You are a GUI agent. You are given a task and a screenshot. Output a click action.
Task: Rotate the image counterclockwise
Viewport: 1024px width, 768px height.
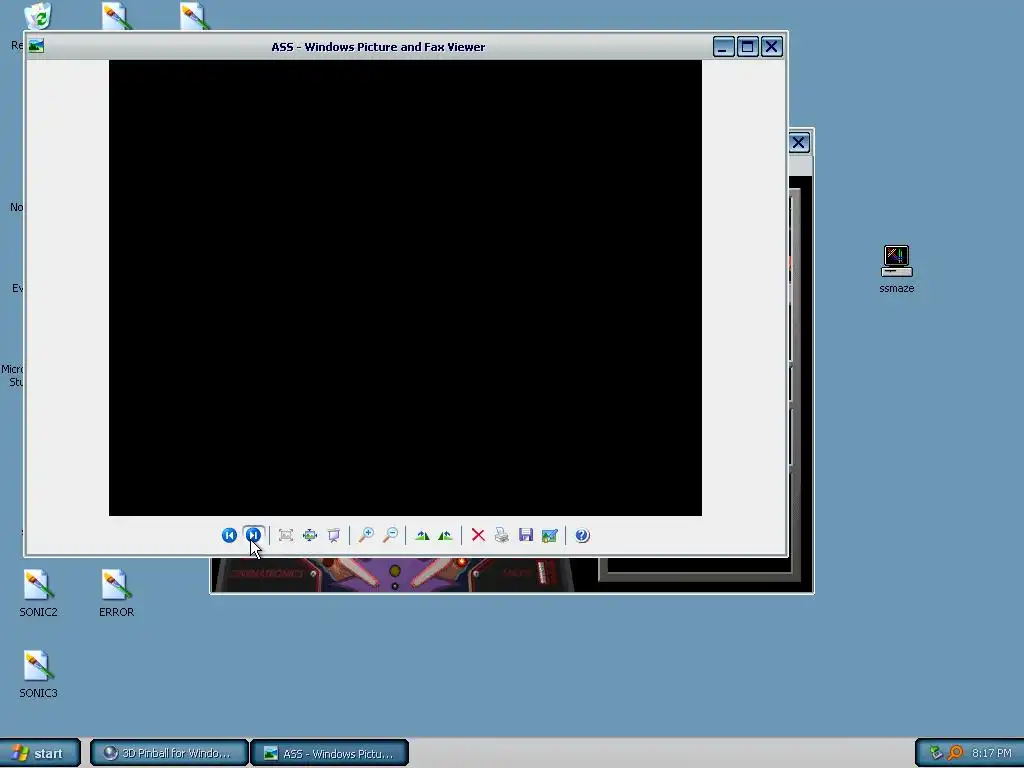[445, 536]
